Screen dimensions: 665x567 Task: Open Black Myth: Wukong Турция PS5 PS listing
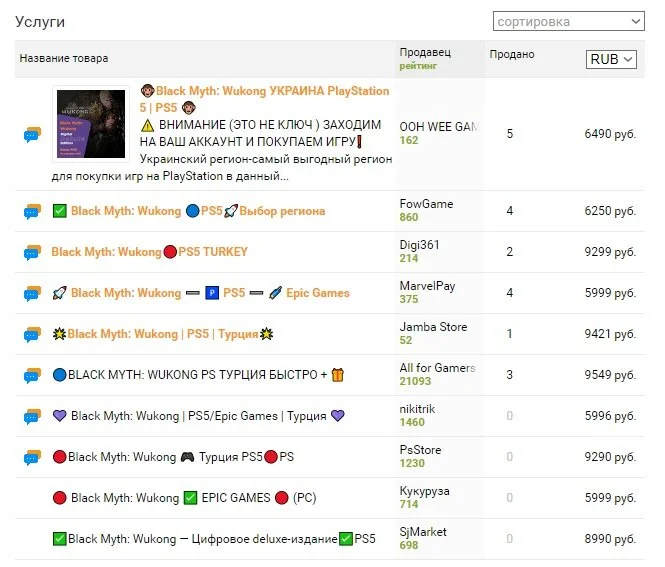pos(173,457)
